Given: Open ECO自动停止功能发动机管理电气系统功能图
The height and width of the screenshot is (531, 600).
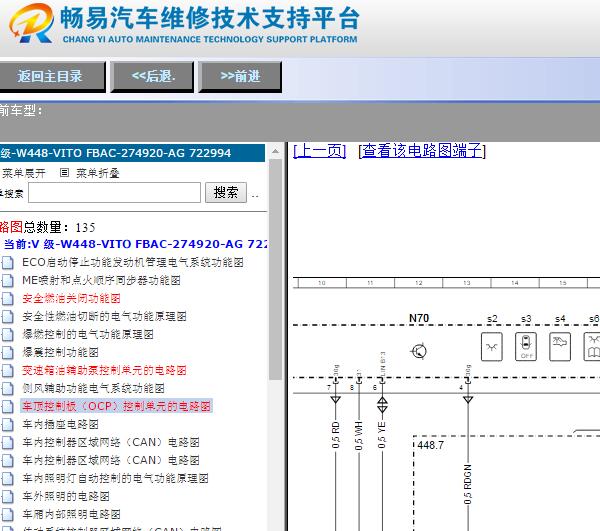Looking at the screenshot, I should (x=133, y=262).
